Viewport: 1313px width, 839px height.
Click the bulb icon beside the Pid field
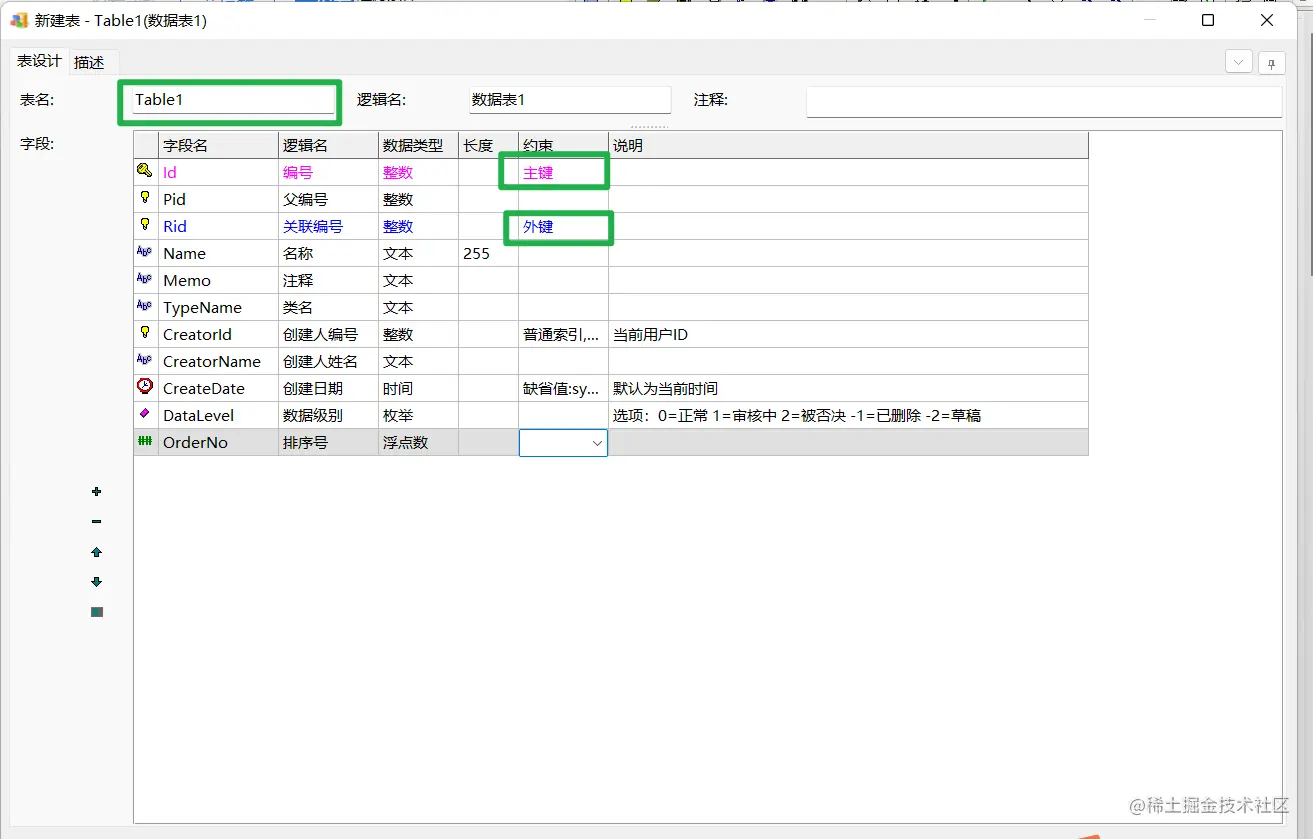[145, 198]
